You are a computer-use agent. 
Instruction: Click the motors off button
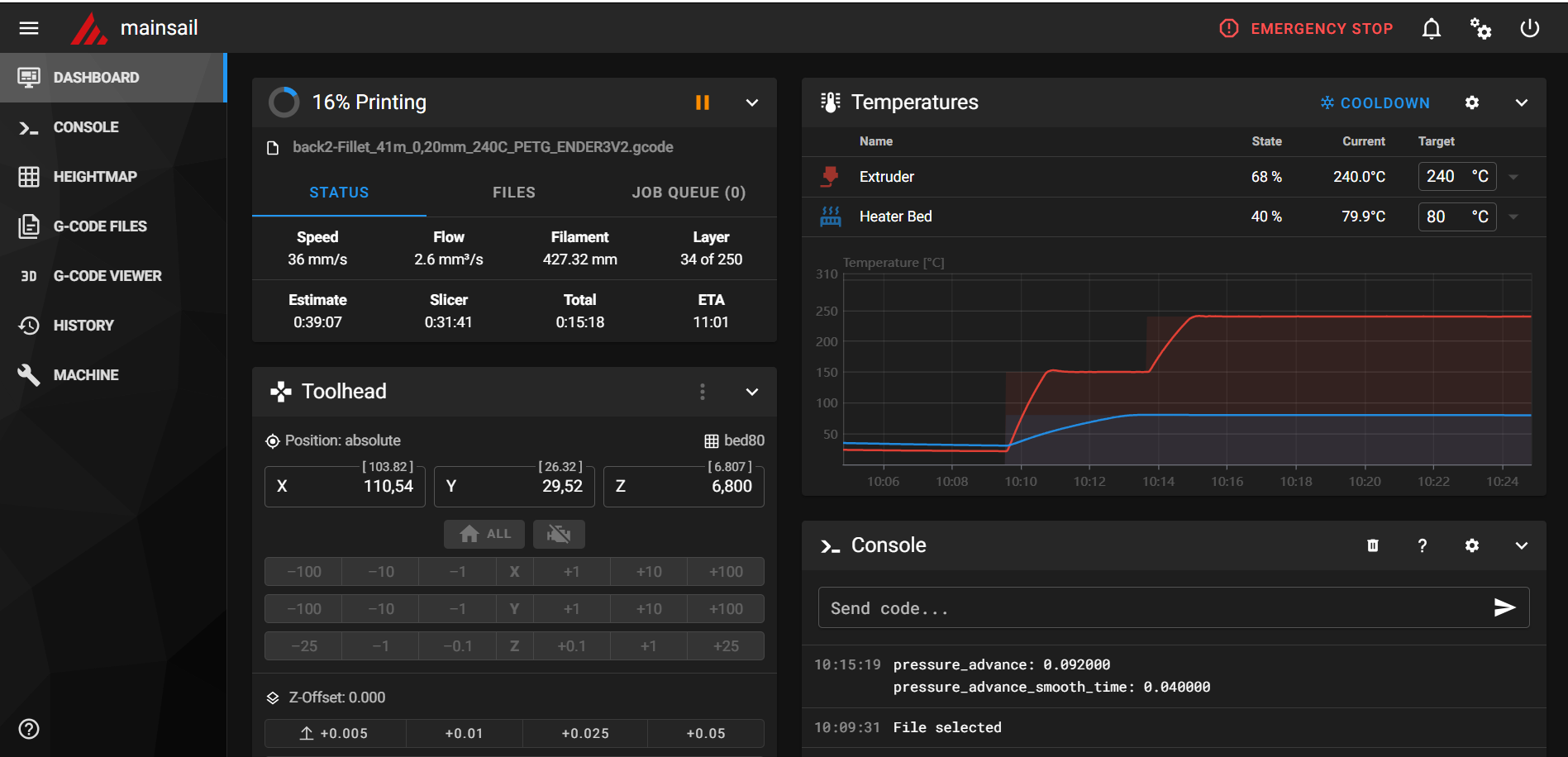[559, 534]
